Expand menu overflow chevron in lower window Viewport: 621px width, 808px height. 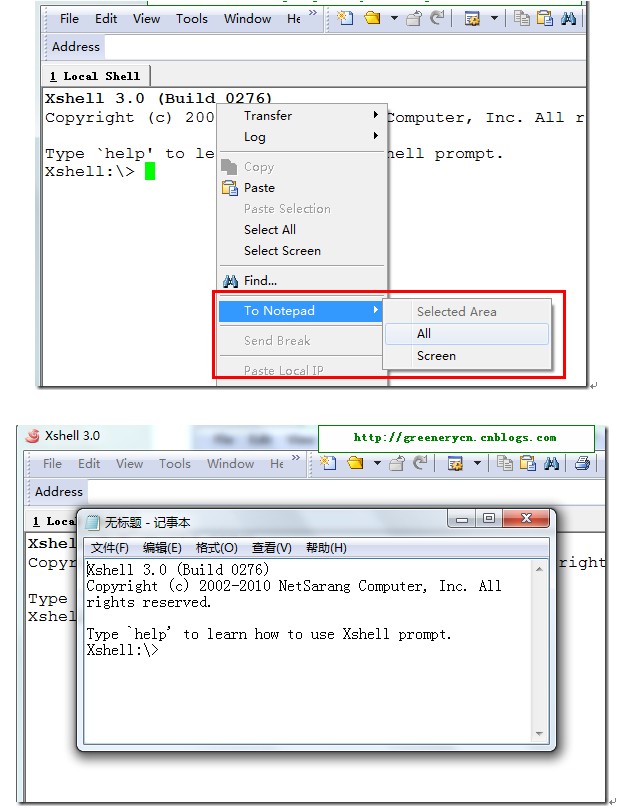(295, 458)
